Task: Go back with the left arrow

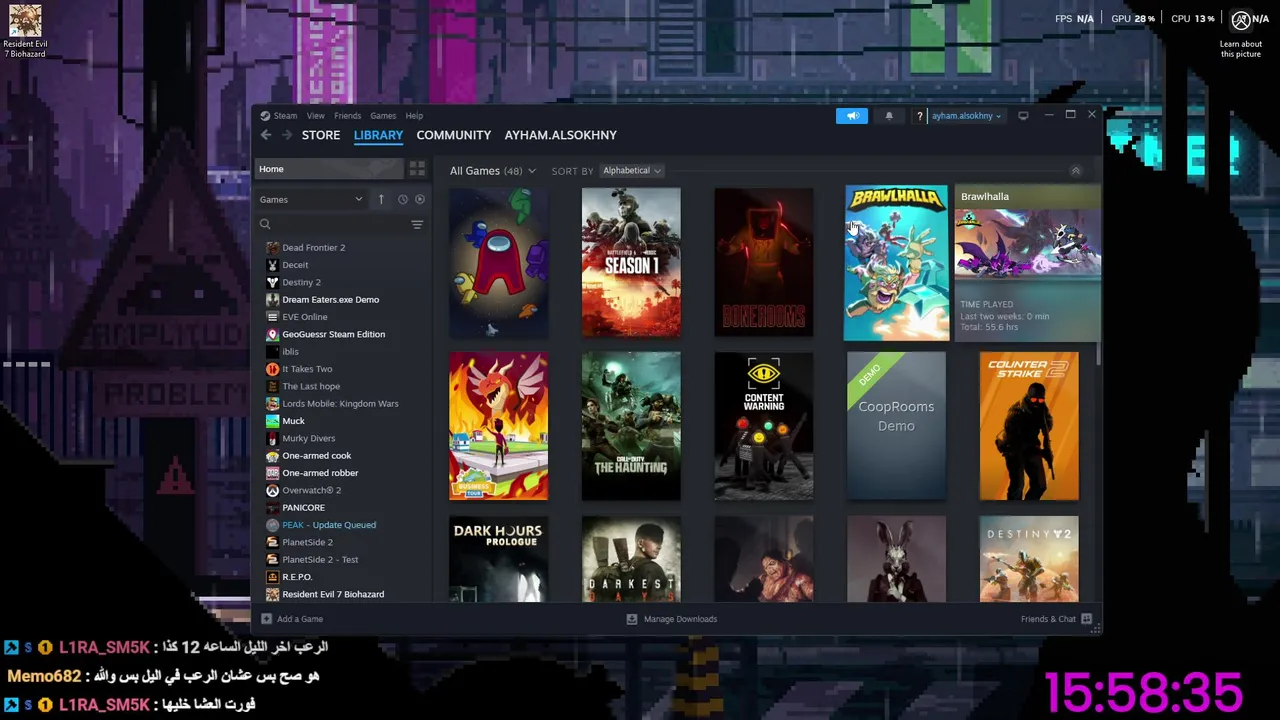Action: pos(266,135)
